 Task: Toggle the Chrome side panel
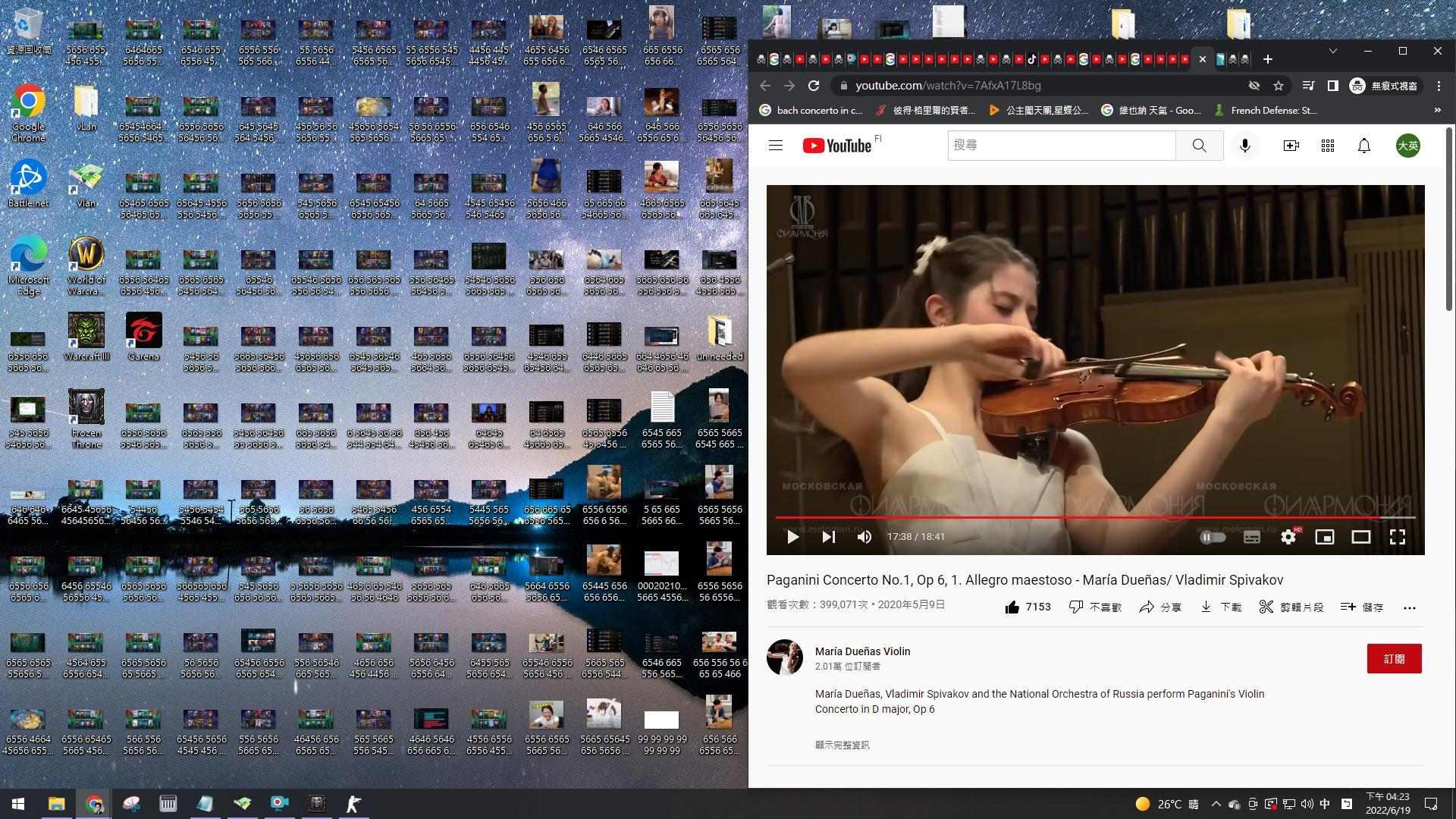[1332, 86]
